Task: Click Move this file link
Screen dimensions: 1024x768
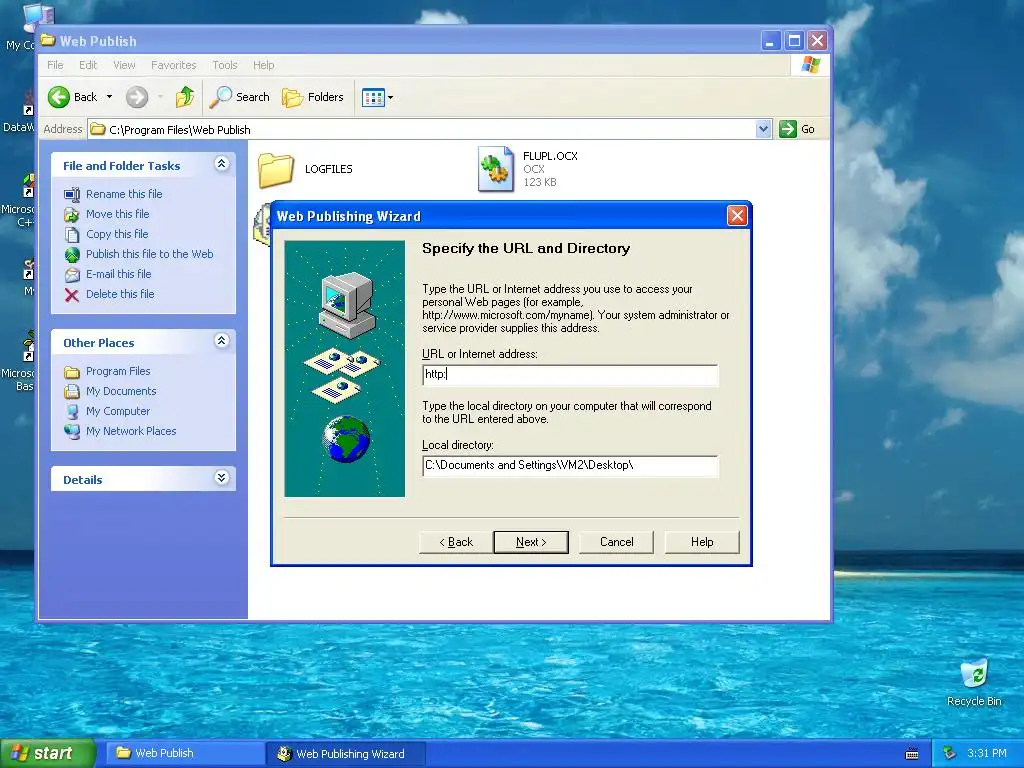Action: [118, 214]
